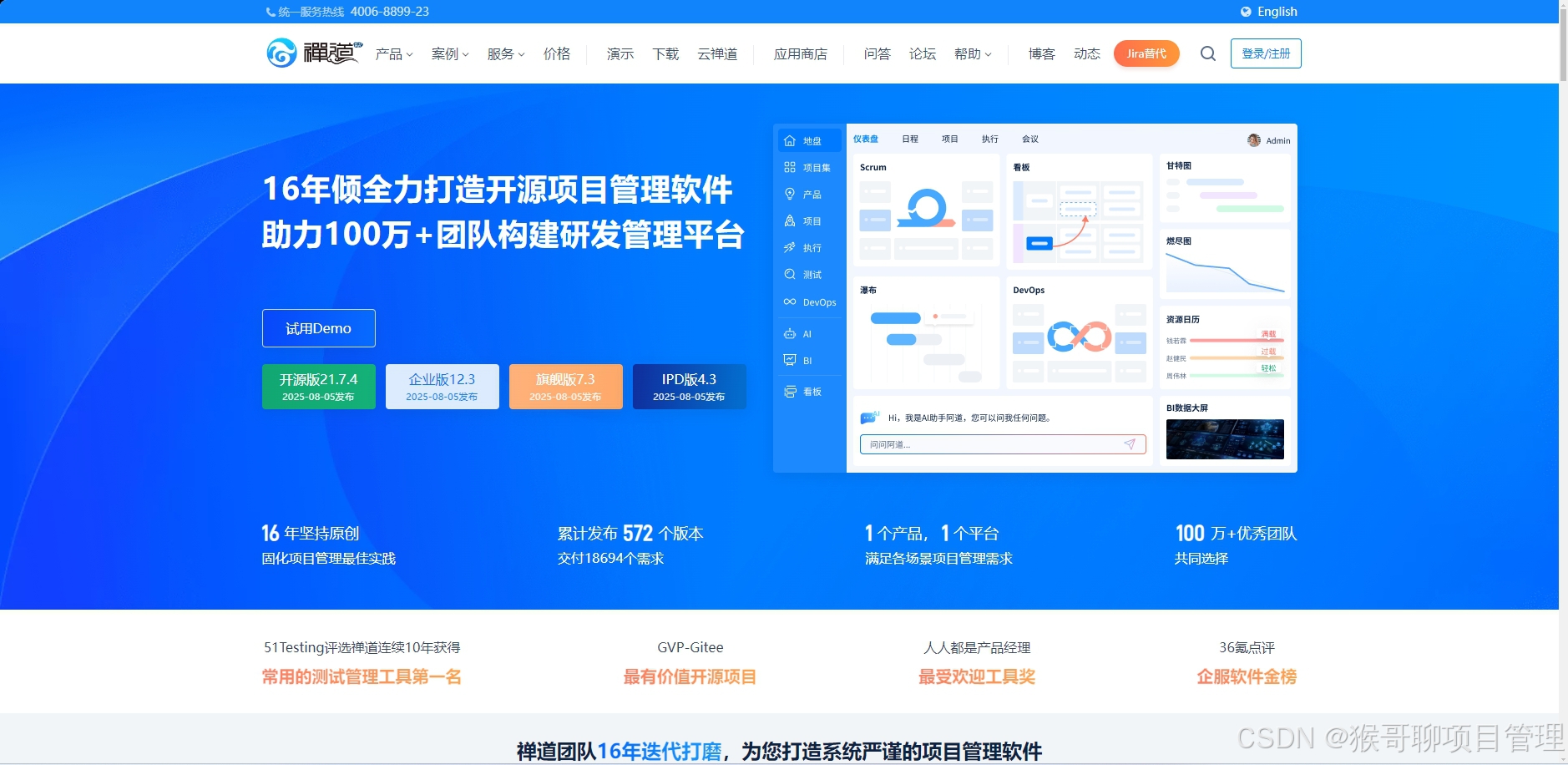
Task: Click the search magnifier in the top navbar
Action: [x=1207, y=53]
